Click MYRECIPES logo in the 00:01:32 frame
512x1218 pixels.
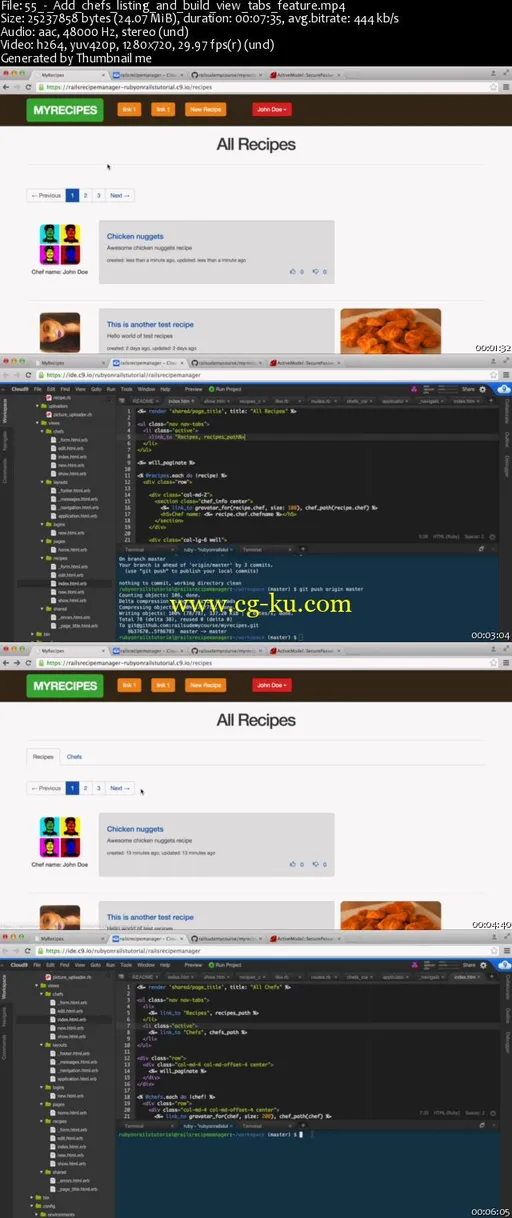[x=65, y=110]
